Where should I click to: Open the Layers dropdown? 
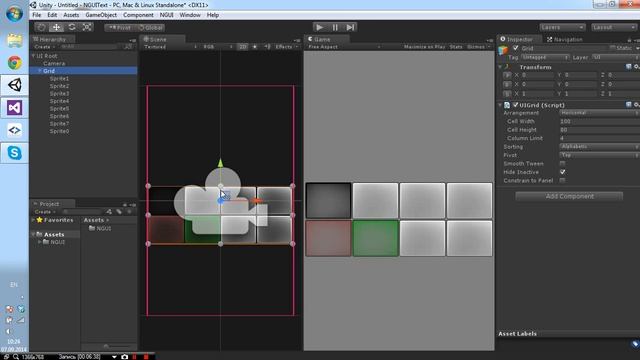(x=562, y=27)
